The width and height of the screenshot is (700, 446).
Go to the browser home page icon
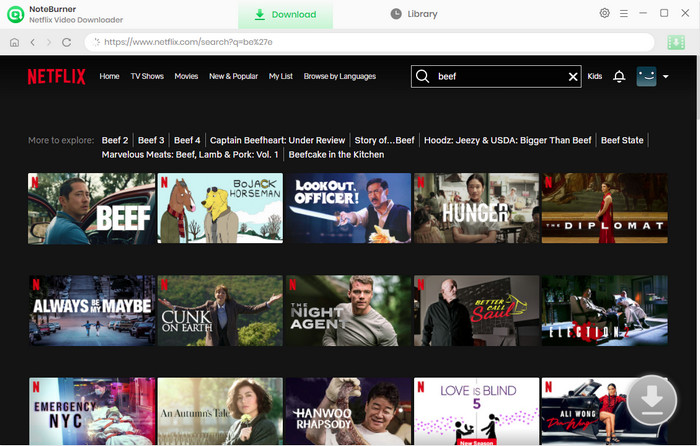pos(14,42)
